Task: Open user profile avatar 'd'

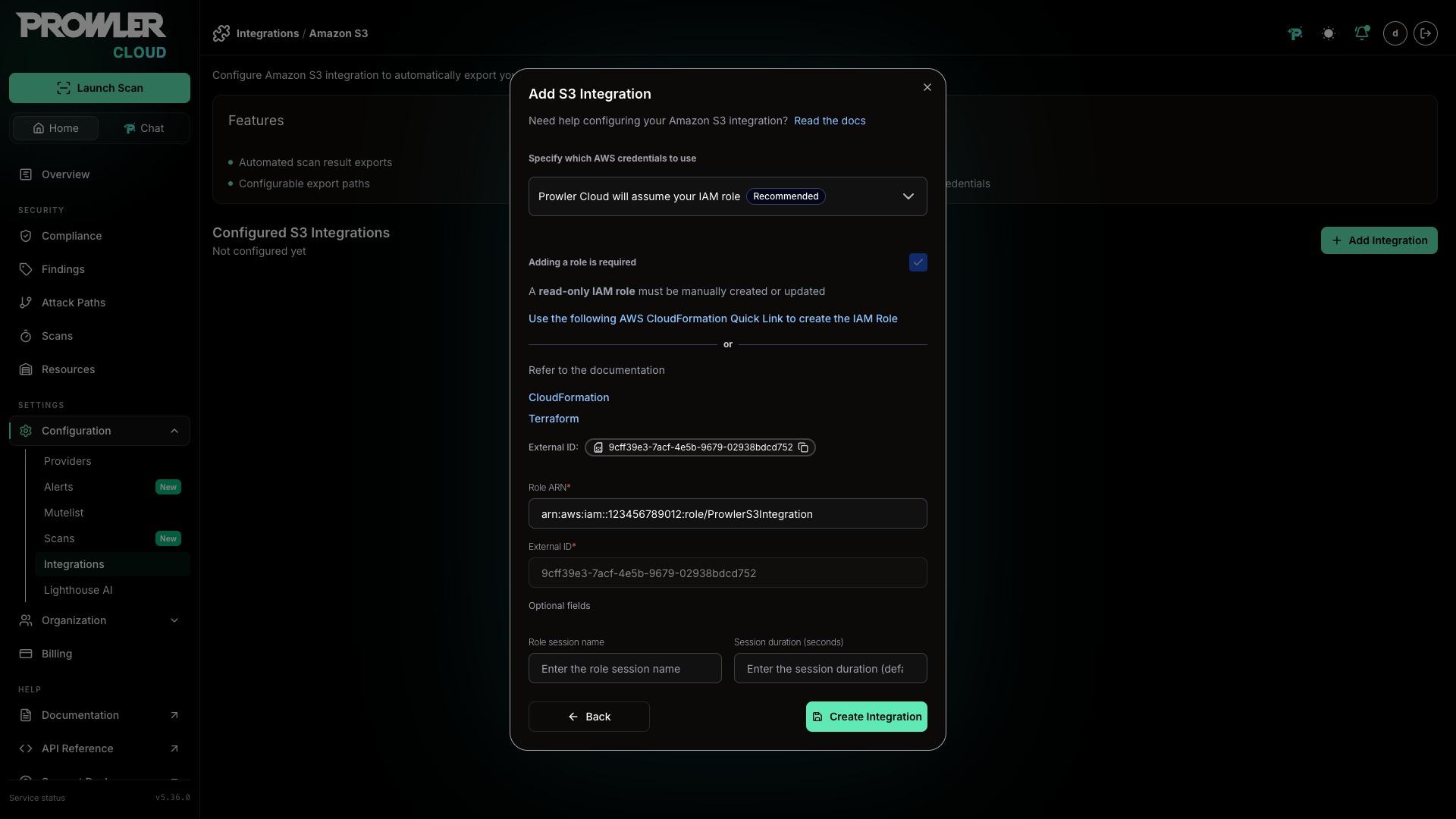Action: click(x=1395, y=33)
